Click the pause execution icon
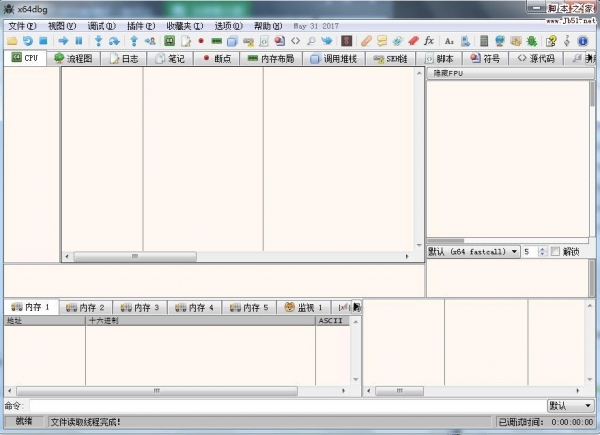The width and height of the screenshot is (600, 435). pyautogui.click(x=78, y=41)
